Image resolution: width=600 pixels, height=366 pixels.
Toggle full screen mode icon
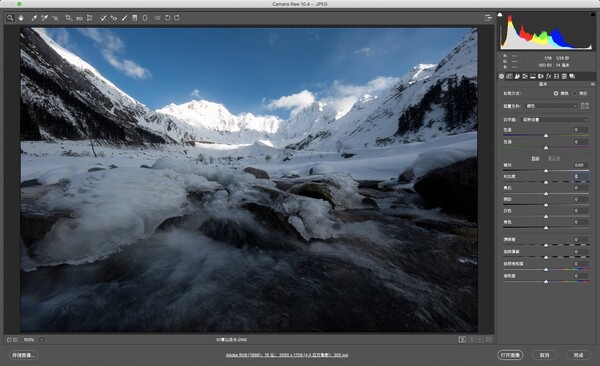(488, 18)
